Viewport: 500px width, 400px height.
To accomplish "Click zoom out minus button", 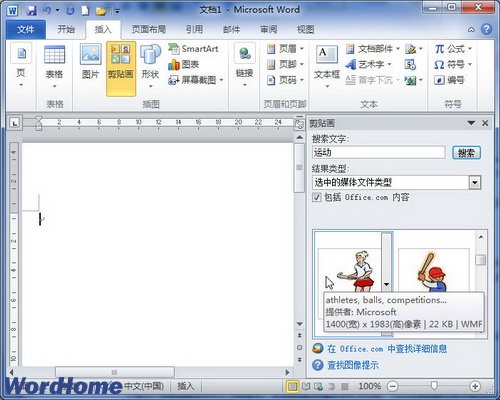I will click(x=393, y=386).
